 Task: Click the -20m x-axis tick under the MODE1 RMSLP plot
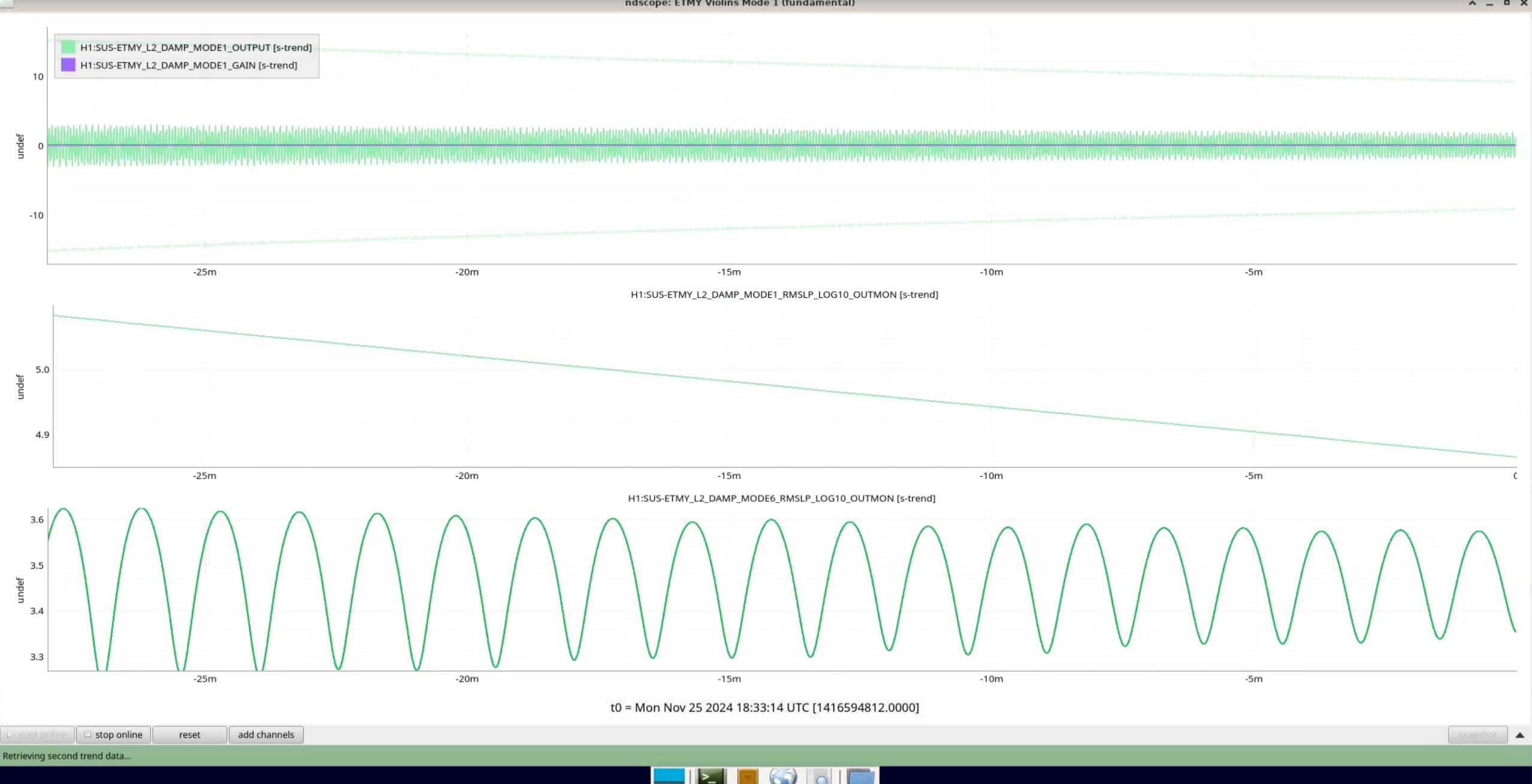point(467,476)
